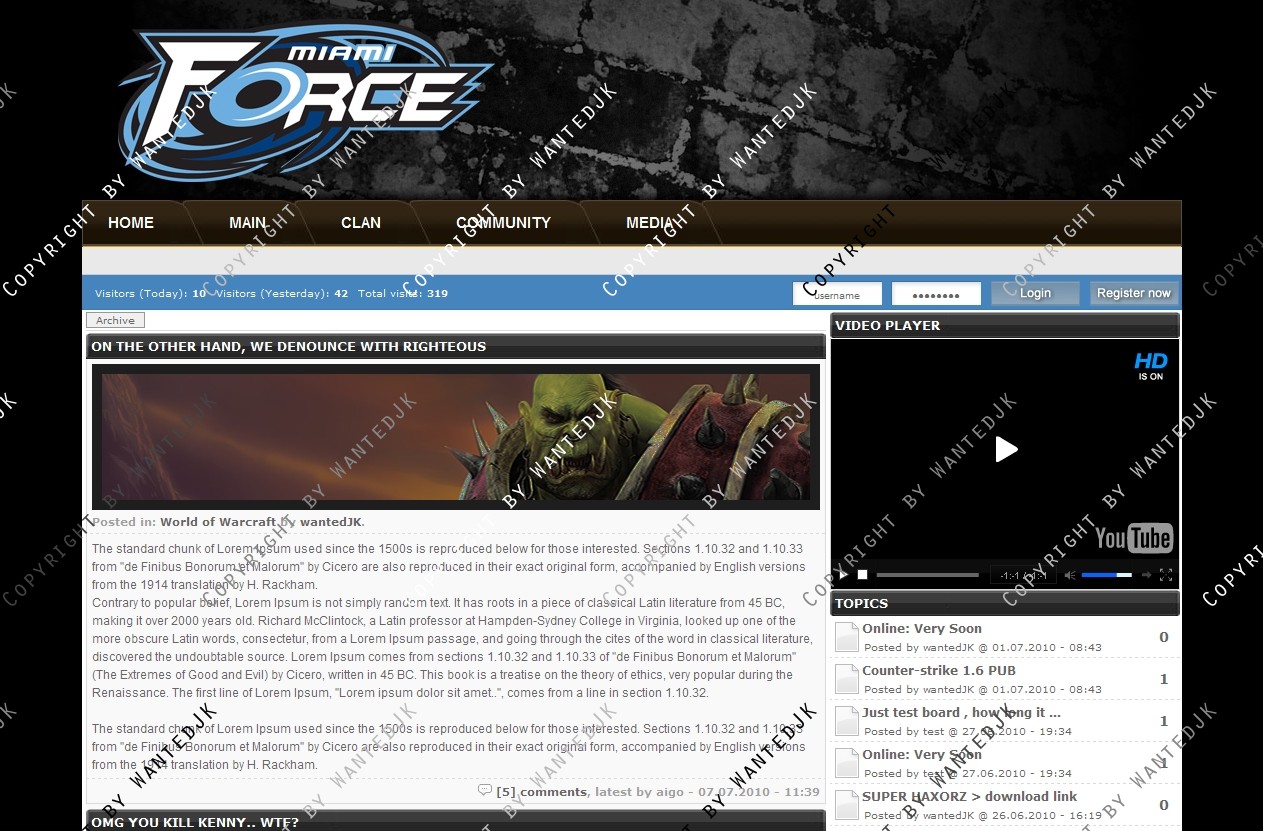The height and width of the screenshot is (831, 1263).
Task: Open the HOME navigation tab
Action: coord(131,223)
